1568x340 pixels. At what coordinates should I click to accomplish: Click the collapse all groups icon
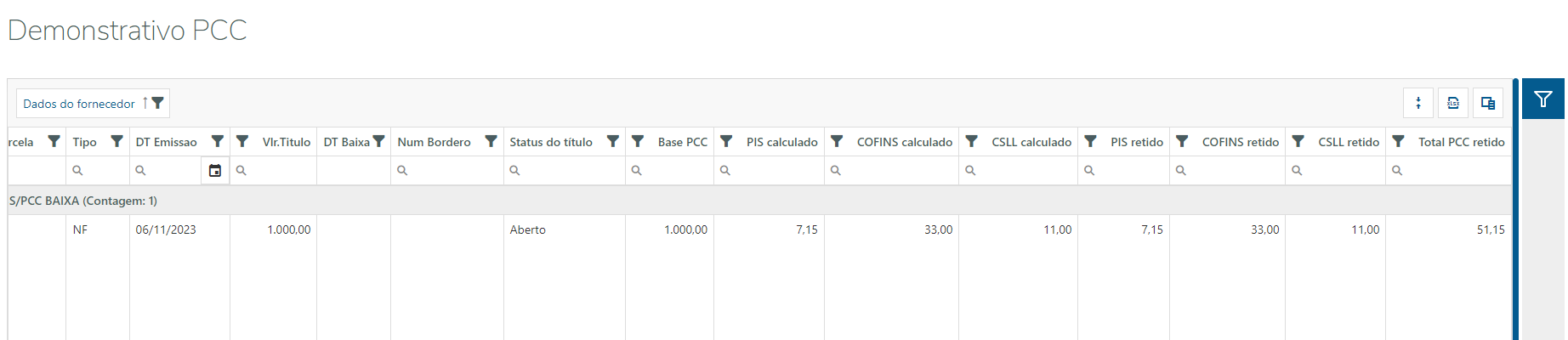click(1418, 103)
